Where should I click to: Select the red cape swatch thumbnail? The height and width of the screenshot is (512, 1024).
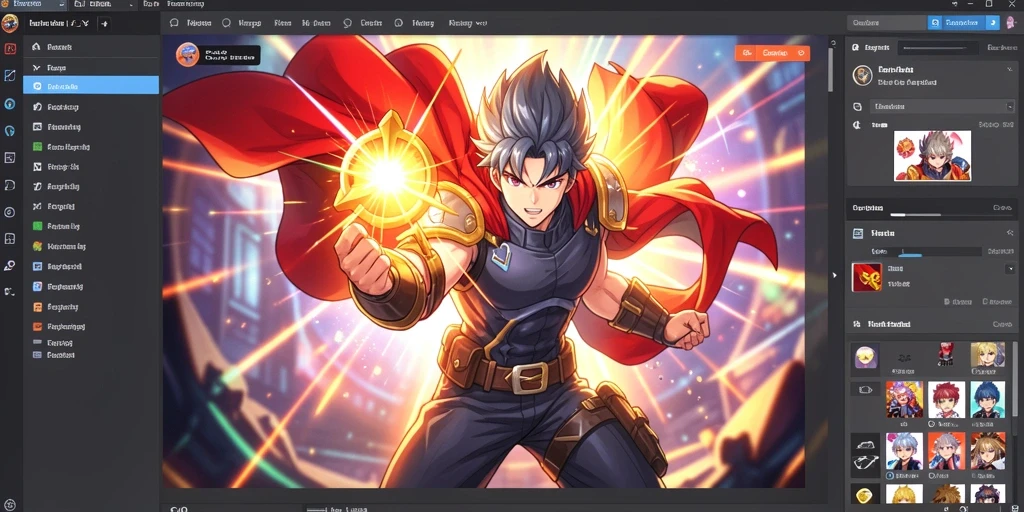click(867, 277)
